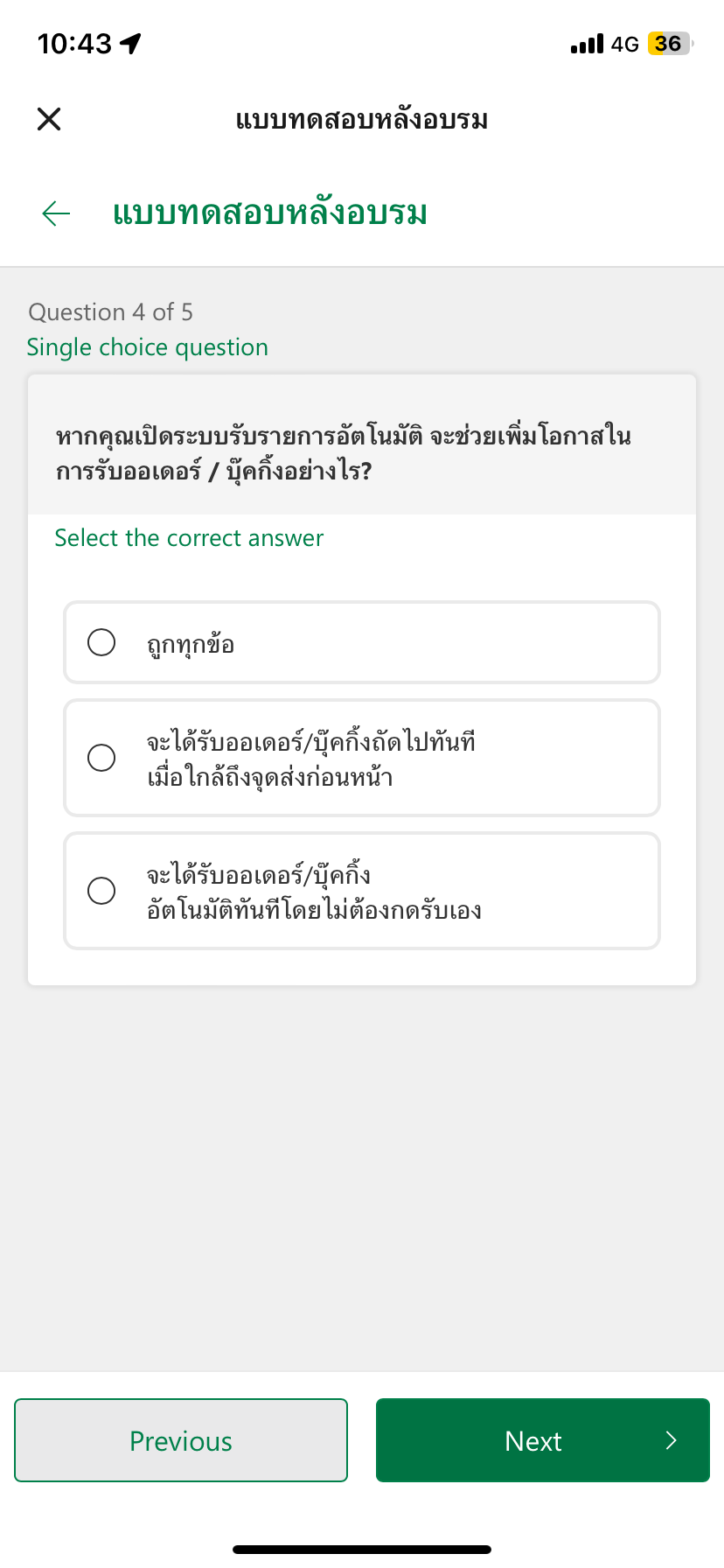Tap the location arrow in status bar
Viewport: 724px width, 1568px height.
point(130,43)
